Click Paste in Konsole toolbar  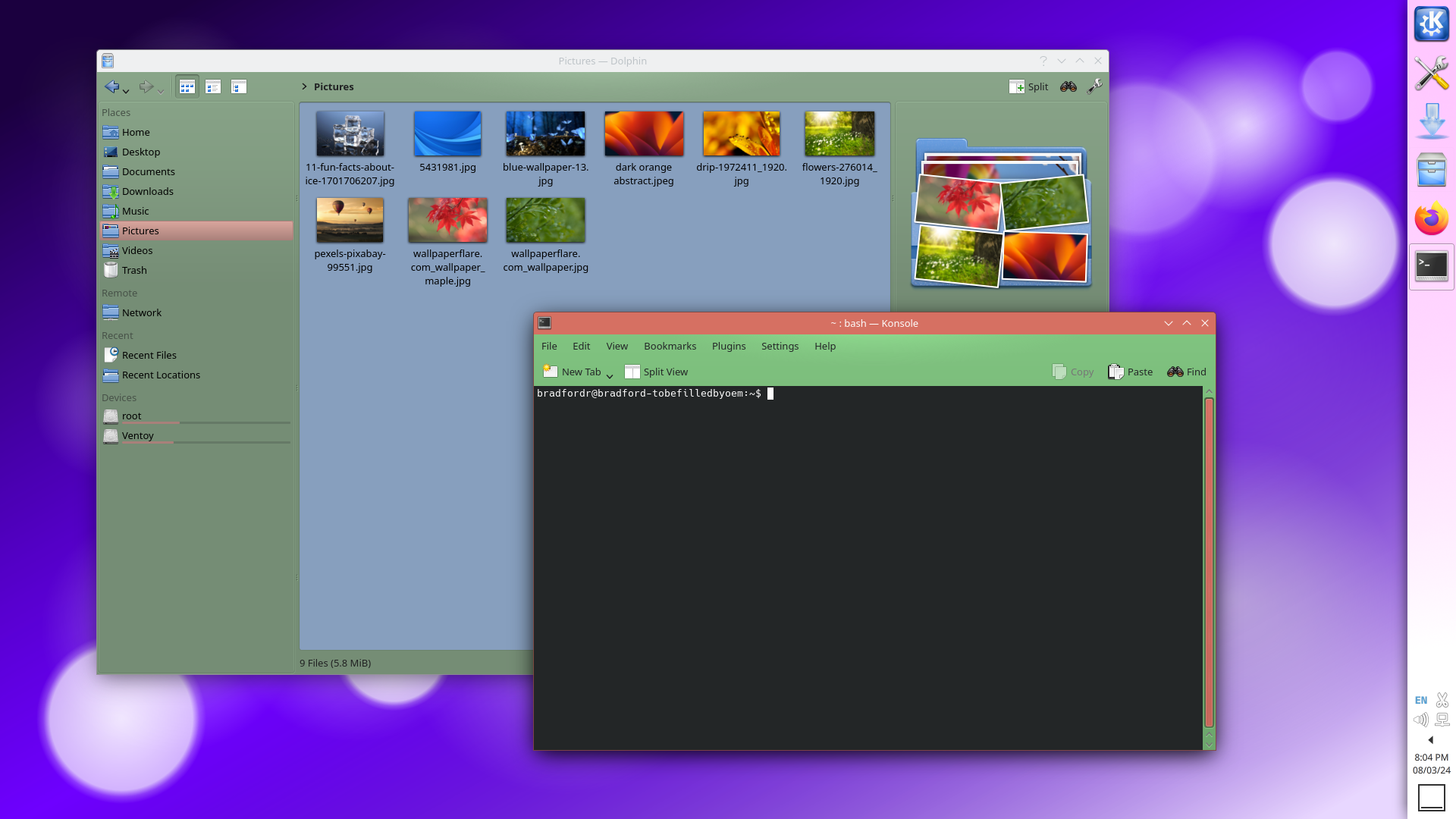1130,372
